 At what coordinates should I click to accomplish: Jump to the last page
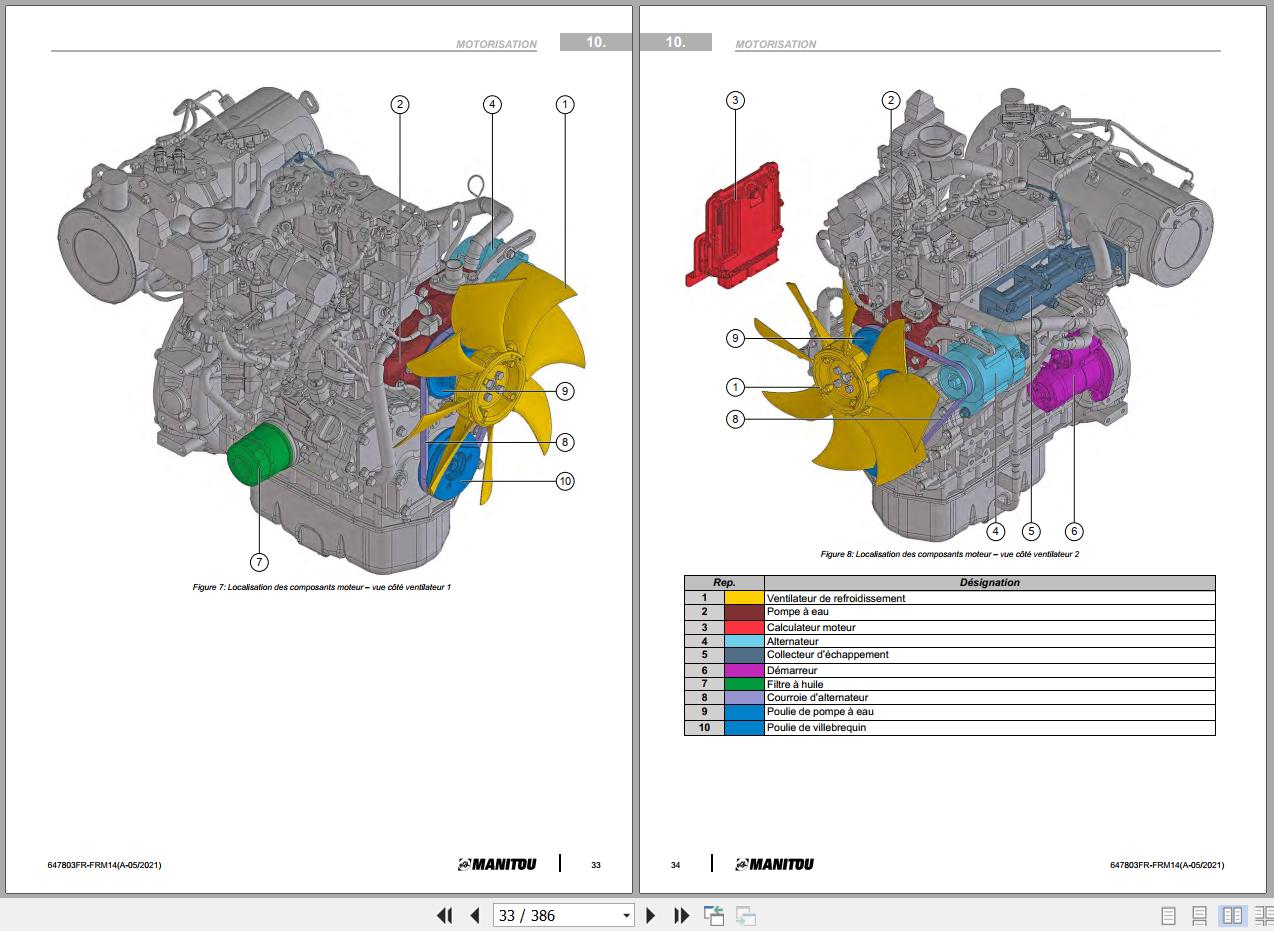coord(681,915)
